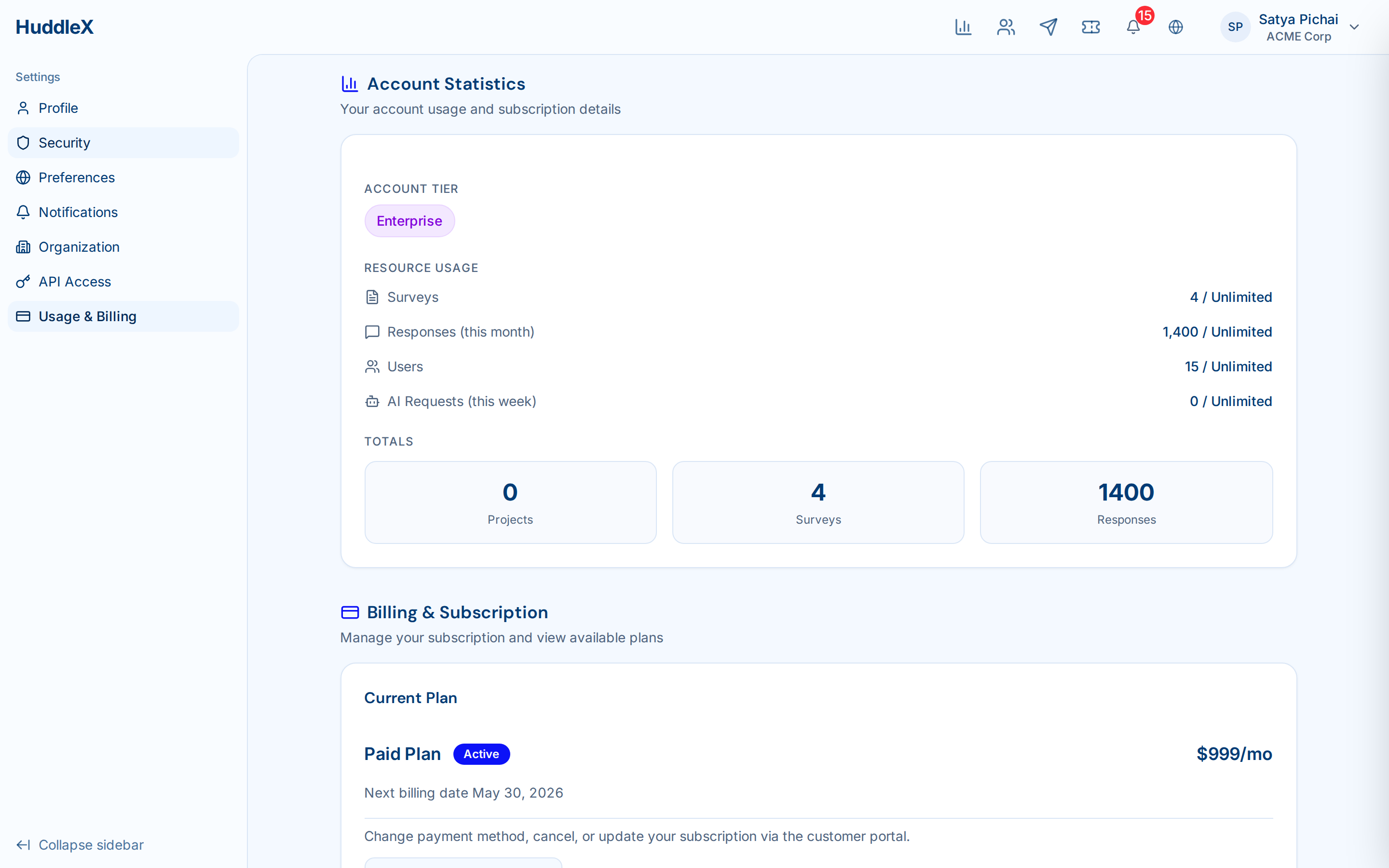Open API Access settings
1389x868 pixels.
(123, 282)
